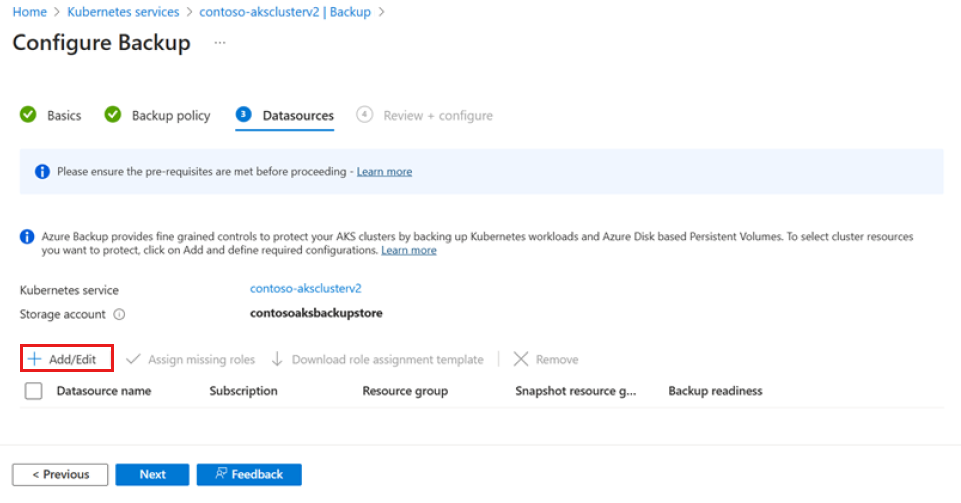Open Learn more link after Azure Backup description
The width and height of the screenshot is (961, 503).
coord(409,250)
